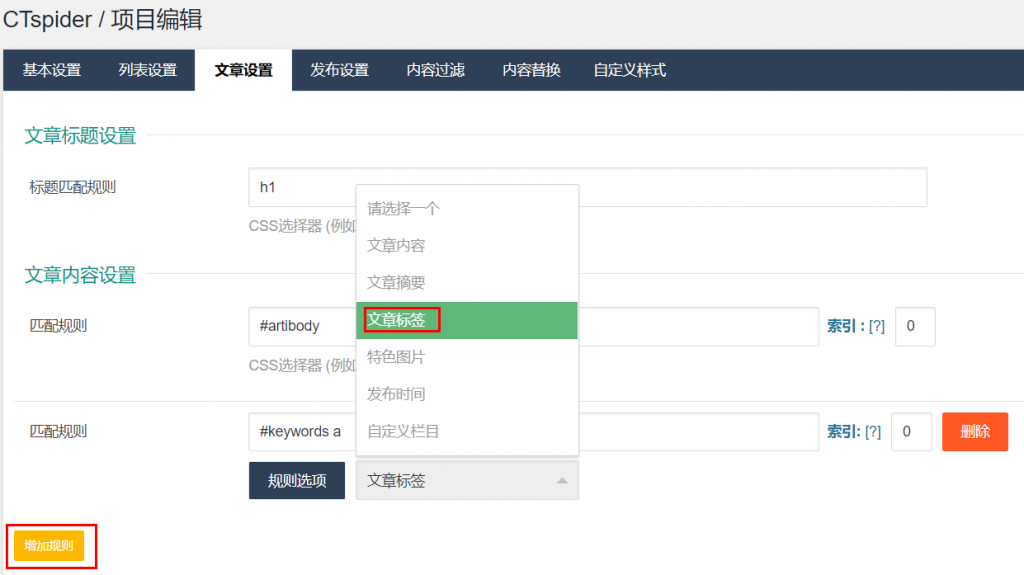Open the 自定义样式 tab
The image size is (1024, 575).
tap(630, 70)
